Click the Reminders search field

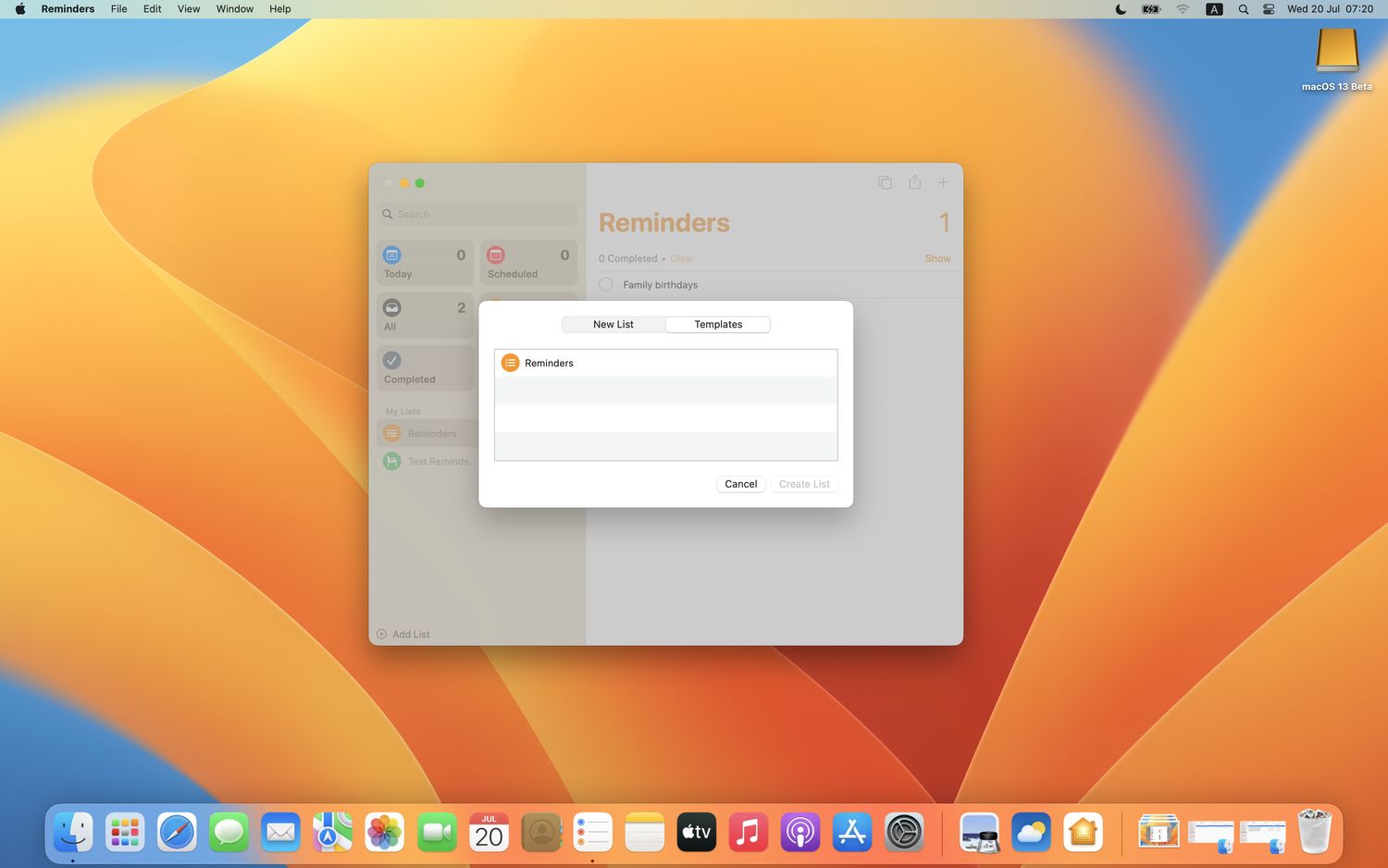tap(477, 214)
